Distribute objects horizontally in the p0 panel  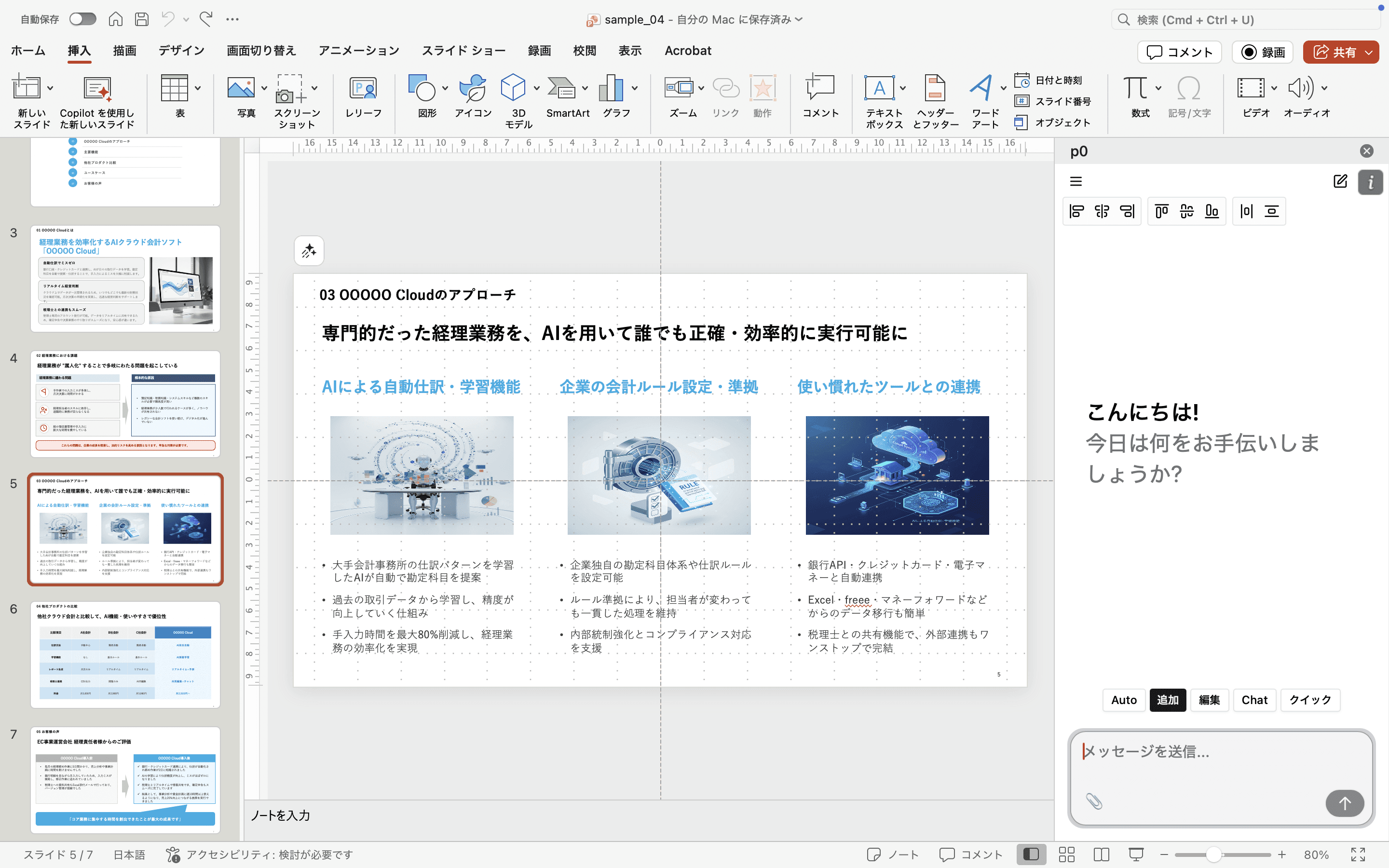pyautogui.click(x=1247, y=211)
